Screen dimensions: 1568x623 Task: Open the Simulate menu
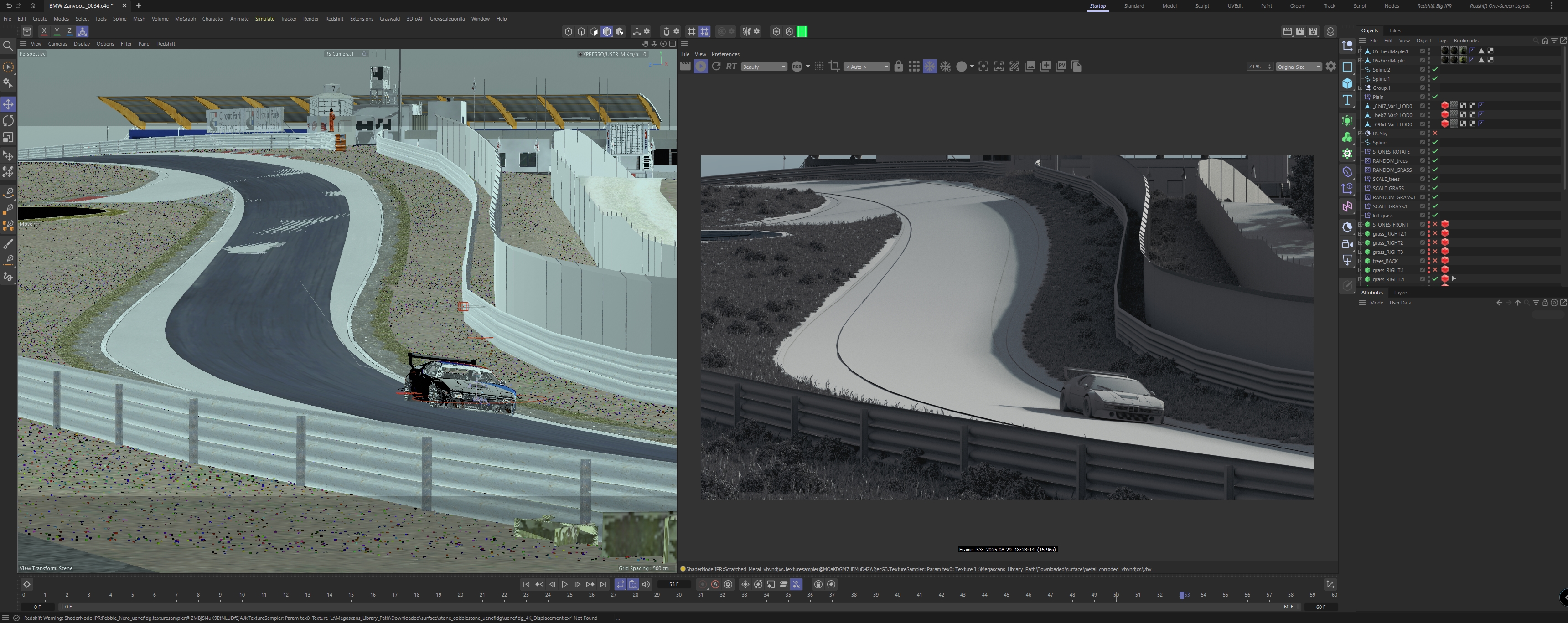pos(265,19)
